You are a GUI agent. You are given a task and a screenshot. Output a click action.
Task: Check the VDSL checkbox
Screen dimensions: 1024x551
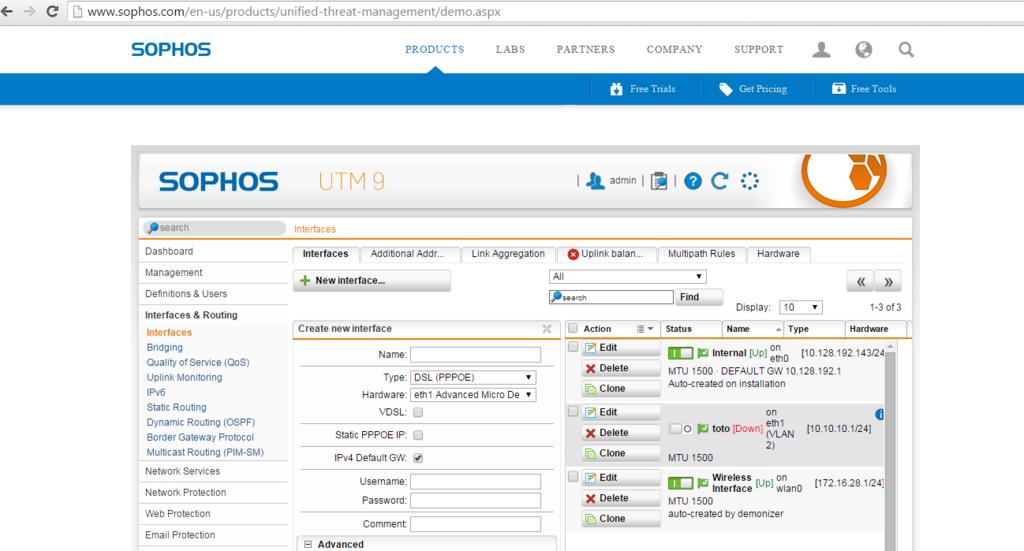(418, 413)
